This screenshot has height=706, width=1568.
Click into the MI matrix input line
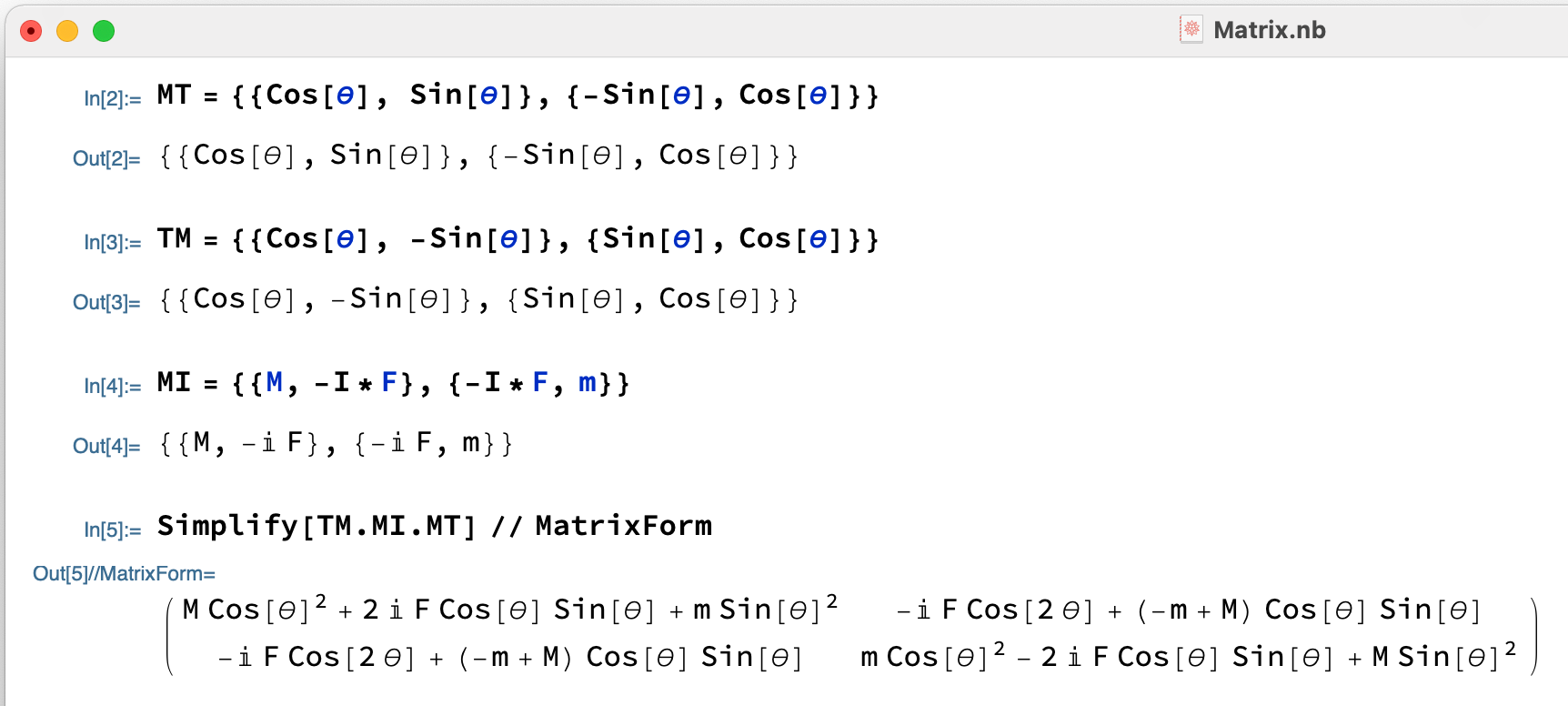392,383
